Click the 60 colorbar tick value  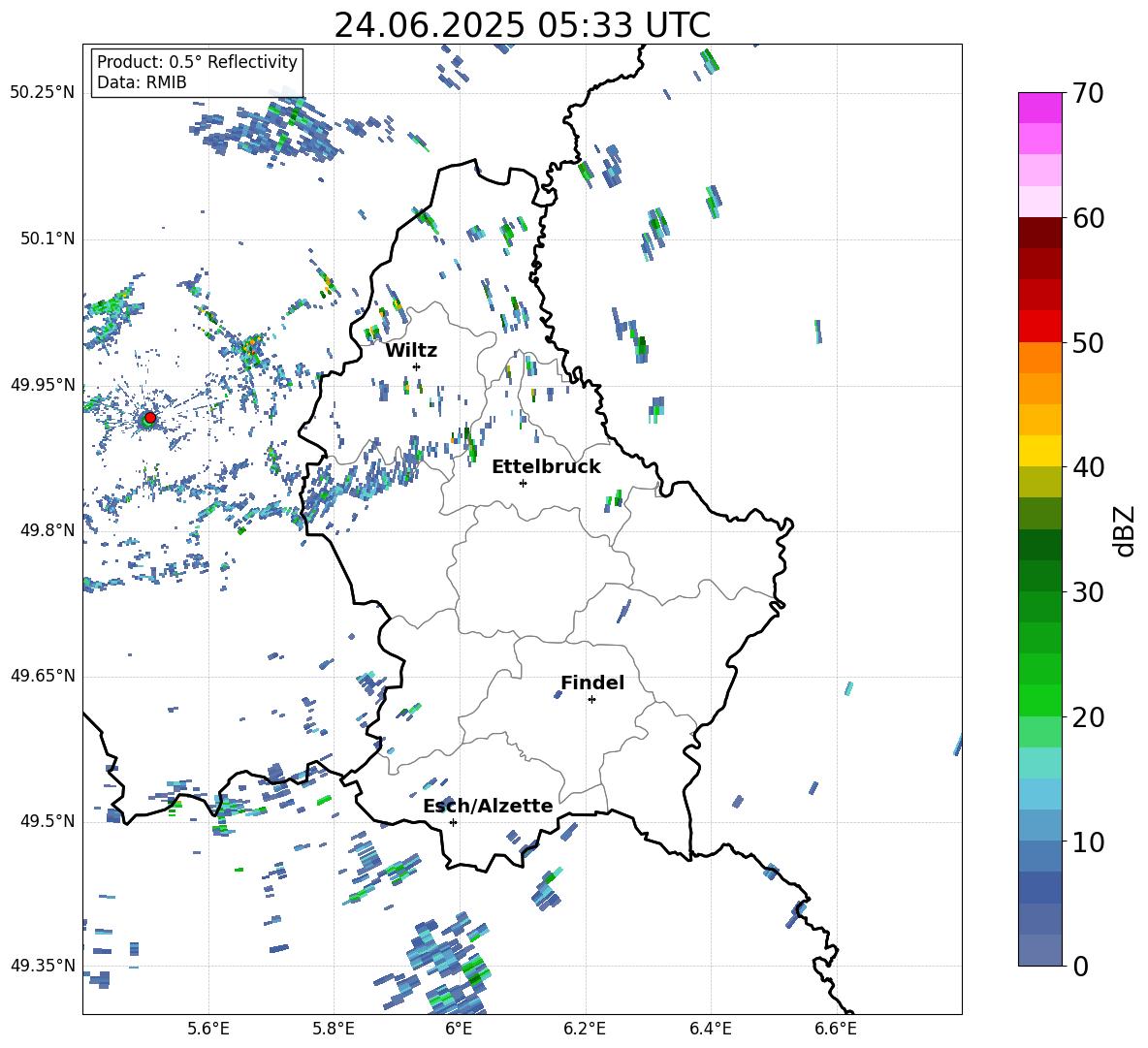pos(1088,218)
